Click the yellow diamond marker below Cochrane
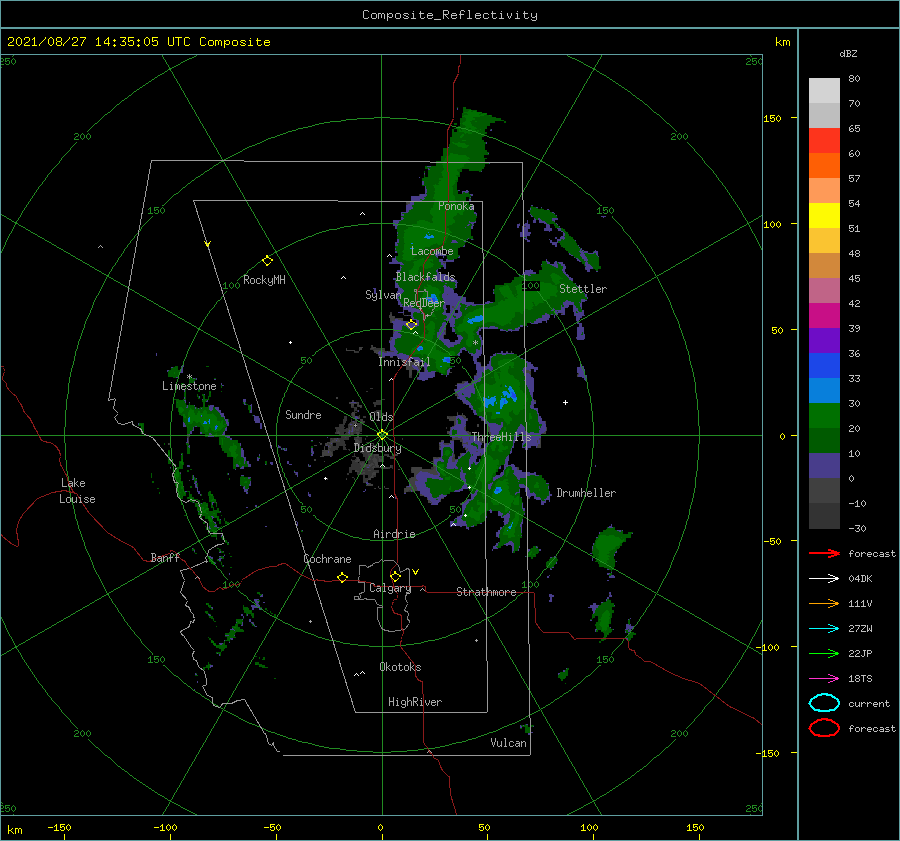 [343, 577]
